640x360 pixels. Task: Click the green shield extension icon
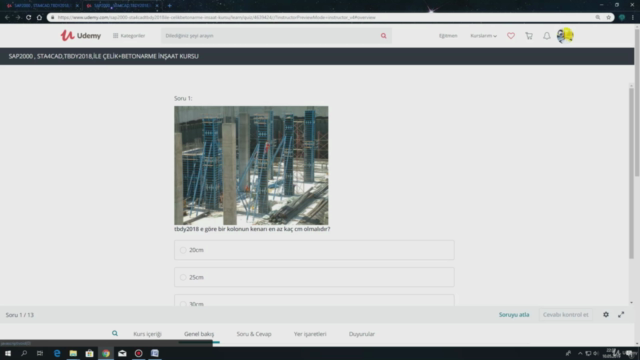click(x=622, y=18)
